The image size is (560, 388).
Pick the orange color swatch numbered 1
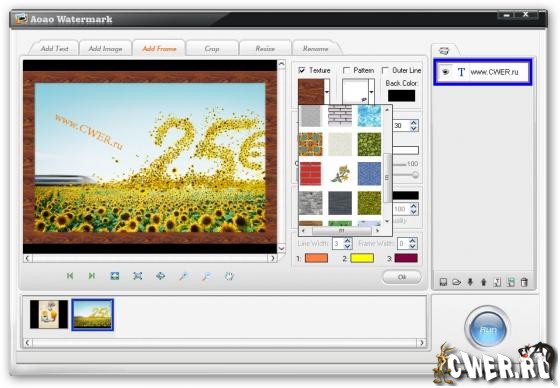point(316,258)
